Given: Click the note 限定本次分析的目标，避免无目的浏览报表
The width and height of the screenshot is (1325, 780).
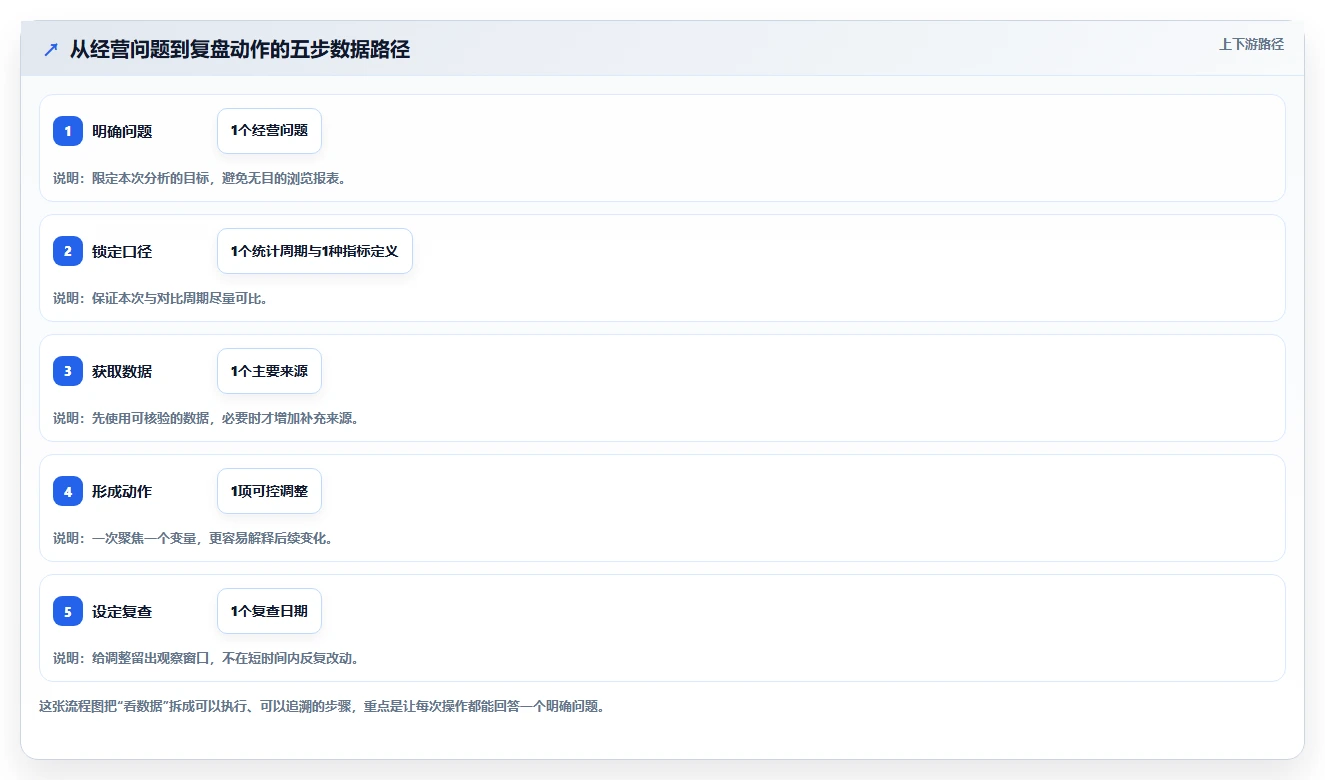Looking at the screenshot, I should pyautogui.click(x=199, y=178).
